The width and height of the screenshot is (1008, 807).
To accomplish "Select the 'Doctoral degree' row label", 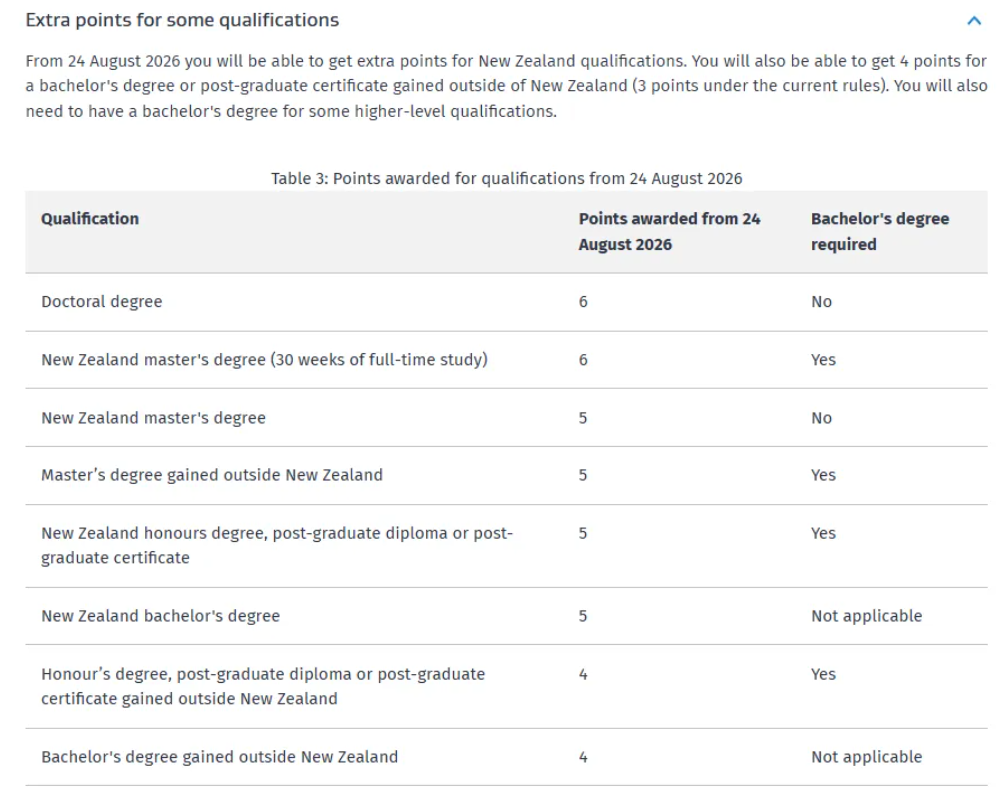I will click(102, 302).
